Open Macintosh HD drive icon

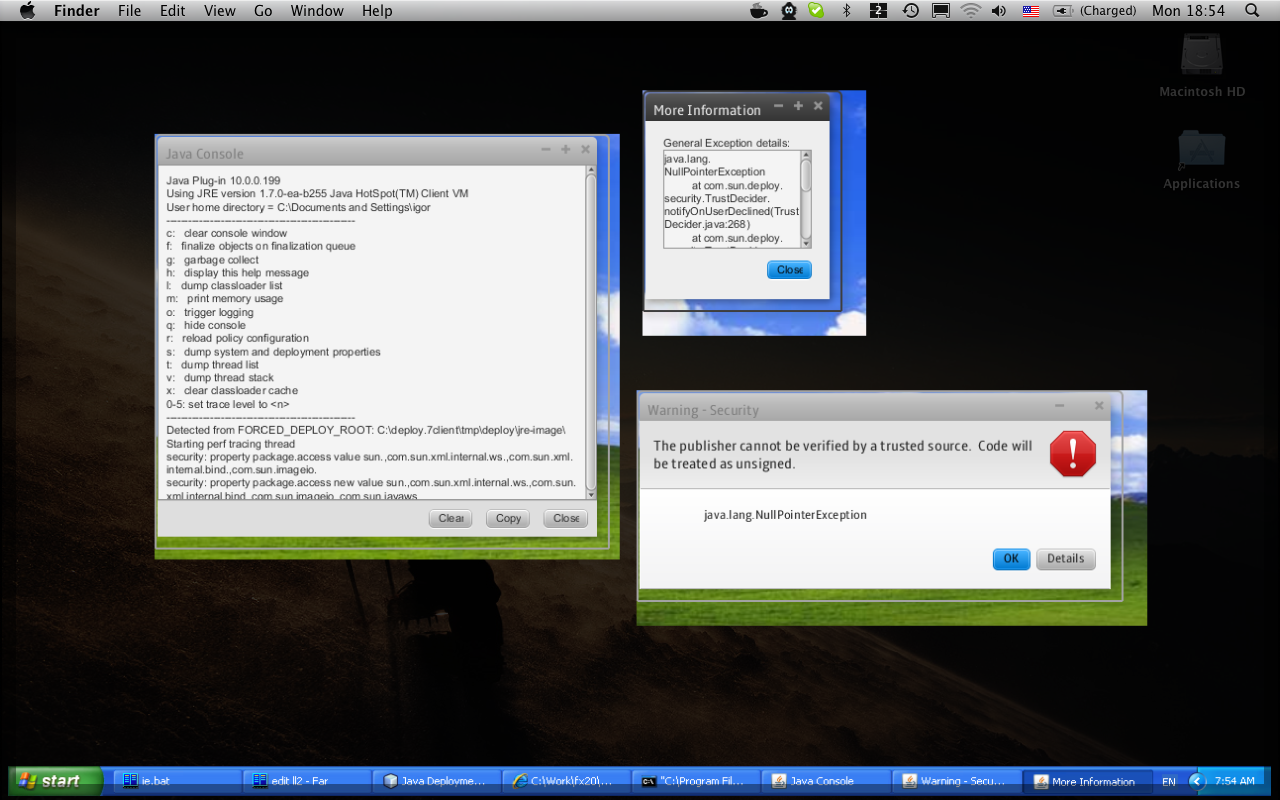(1201, 58)
